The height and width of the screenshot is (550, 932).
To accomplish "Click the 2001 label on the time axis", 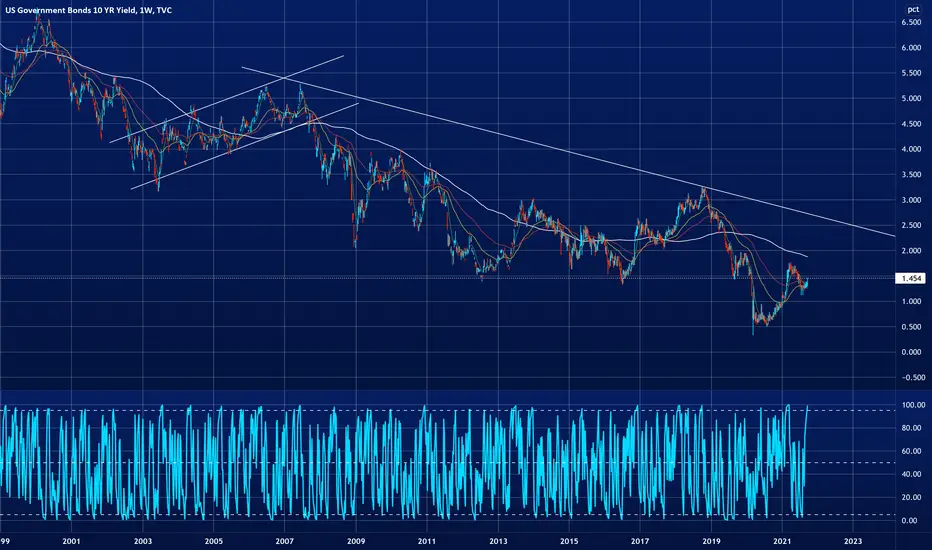I will click(71, 541).
